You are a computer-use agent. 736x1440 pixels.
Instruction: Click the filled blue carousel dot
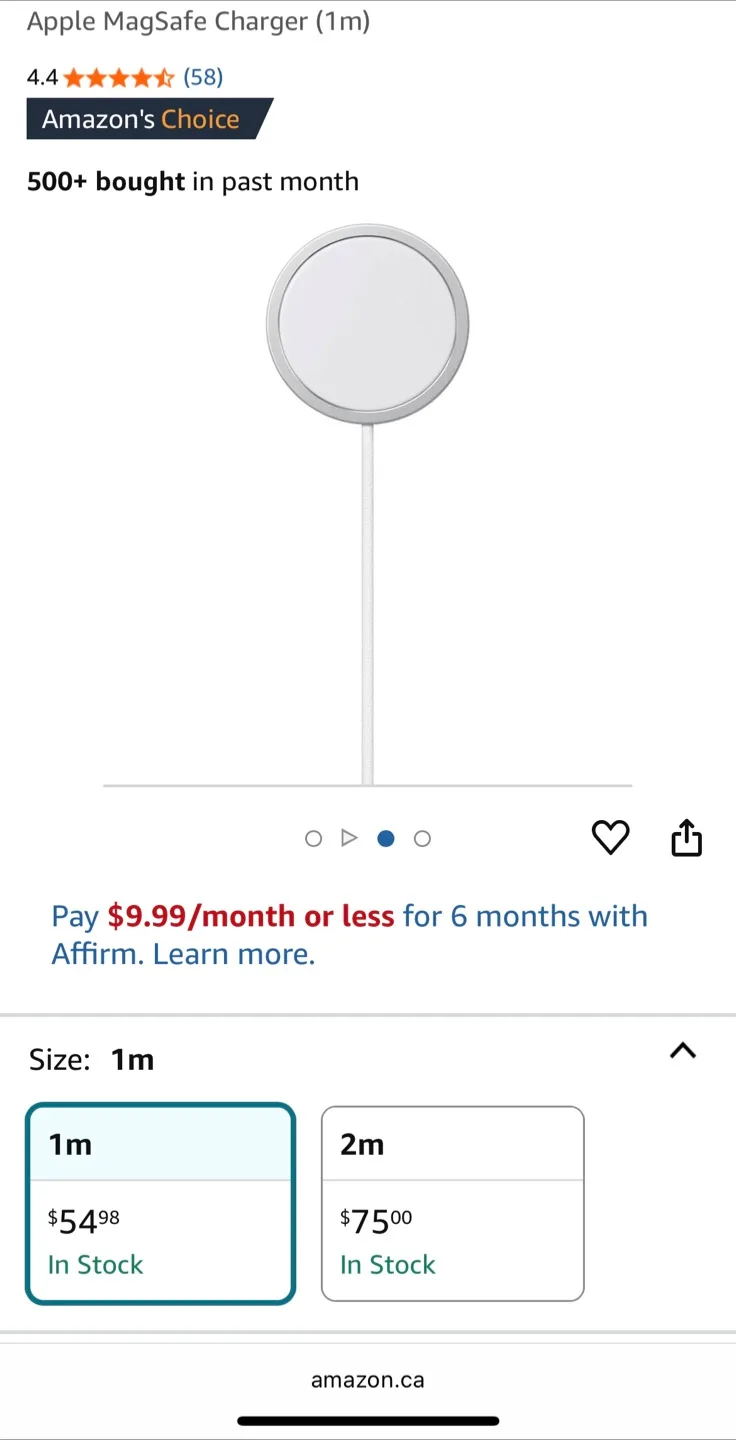coord(386,839)
